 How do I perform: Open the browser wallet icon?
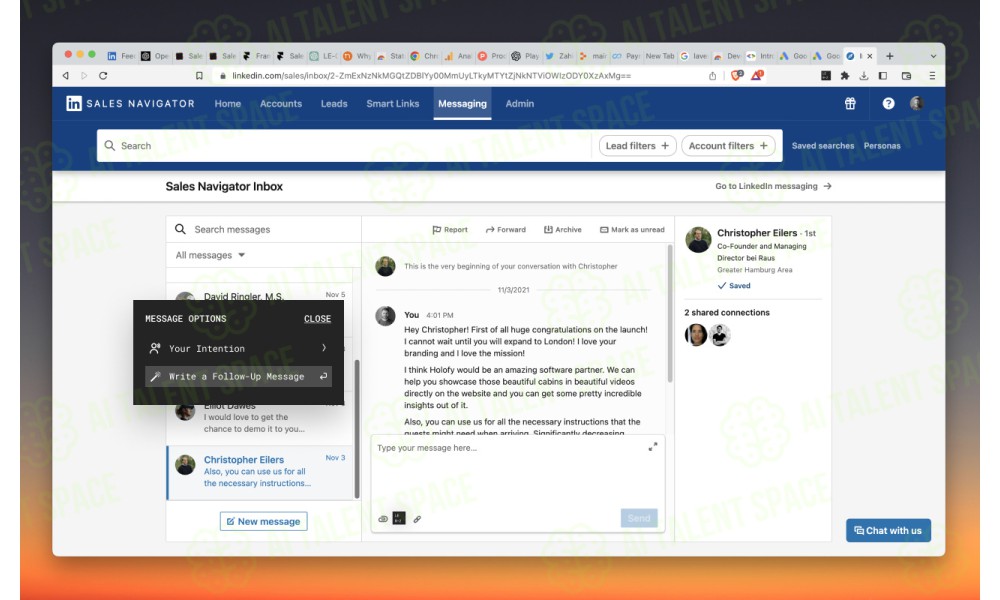(906, 75)
